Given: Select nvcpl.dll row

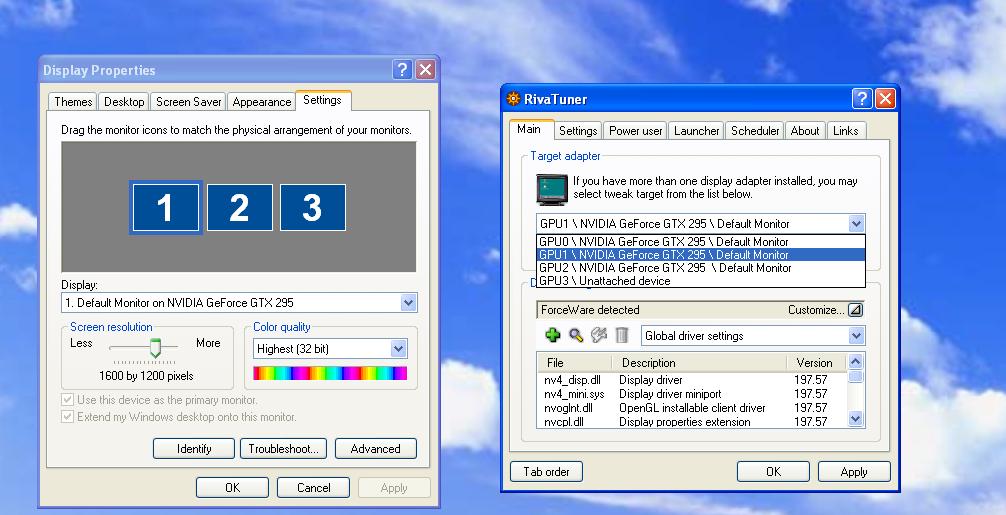Looking at the screenshot, I should click(x=692, y=421).
